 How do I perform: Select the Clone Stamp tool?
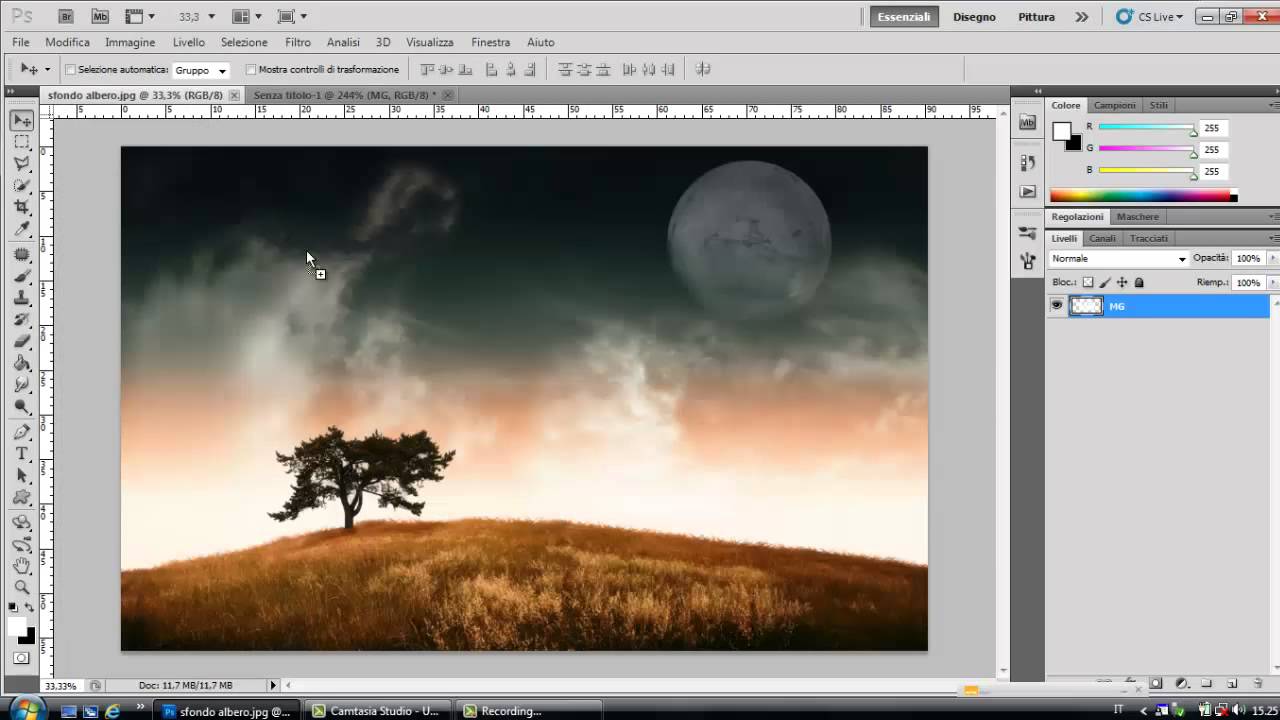(x=22, y=298)
